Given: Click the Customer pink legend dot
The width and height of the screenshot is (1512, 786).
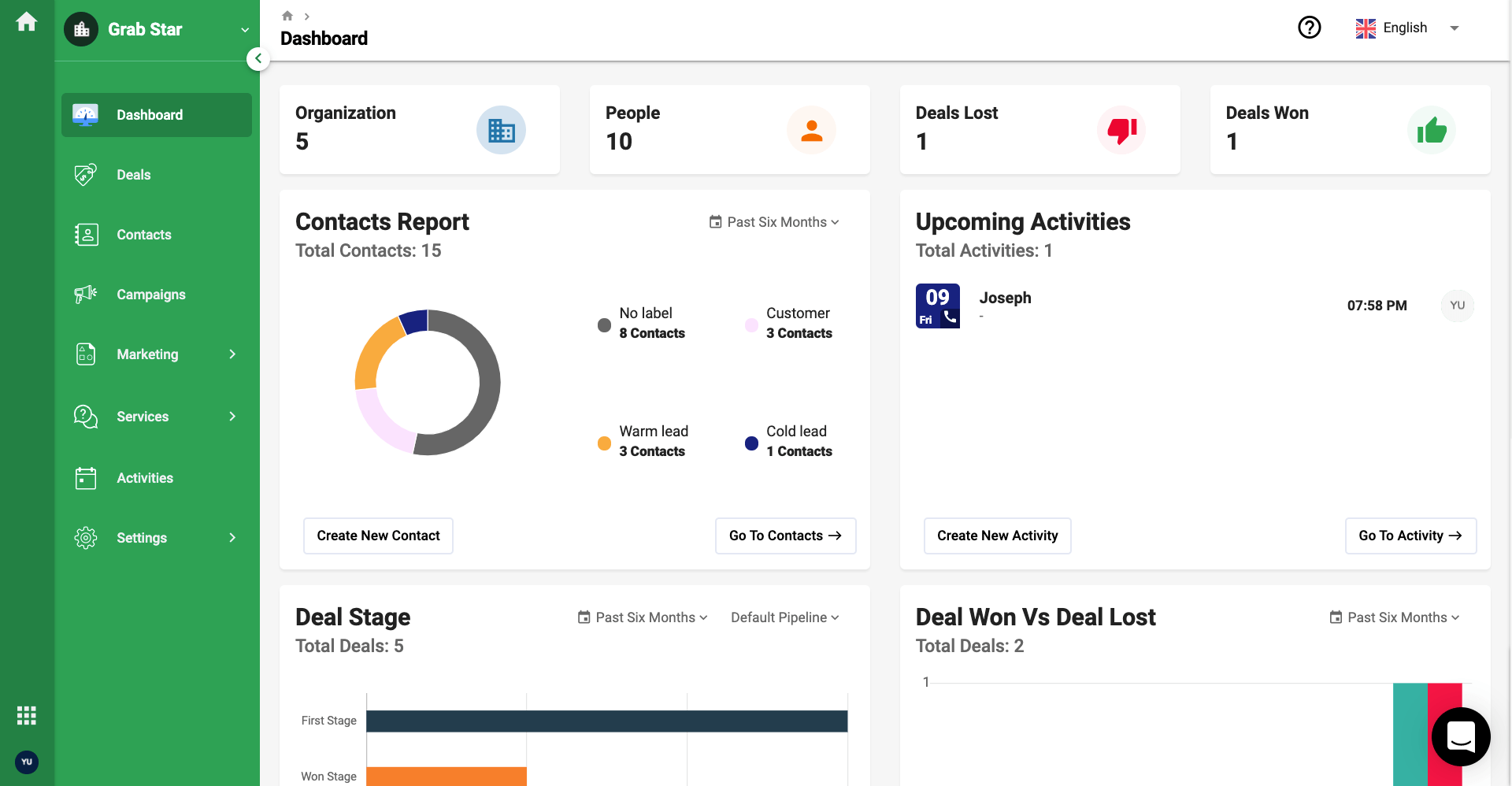Looking at the screenshot, I should (x=751, y=325).
